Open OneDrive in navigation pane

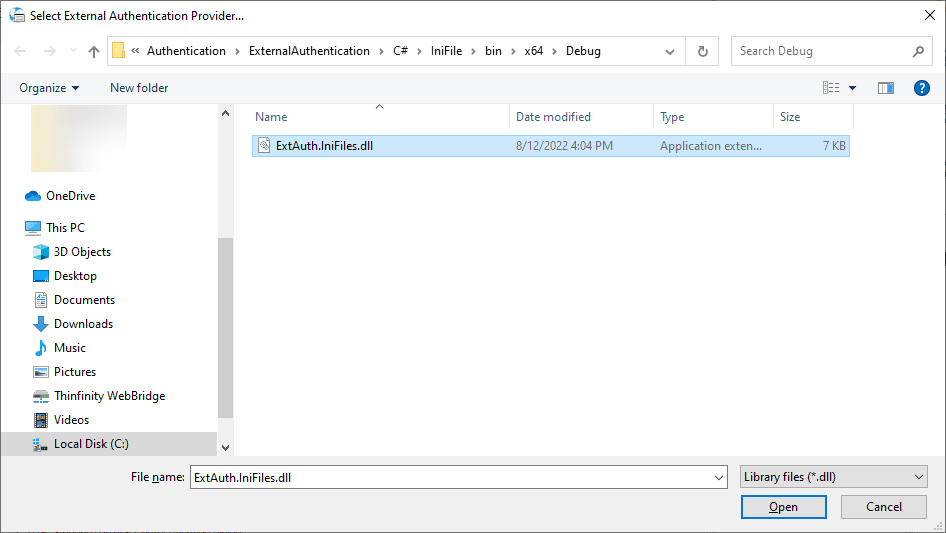71,196
